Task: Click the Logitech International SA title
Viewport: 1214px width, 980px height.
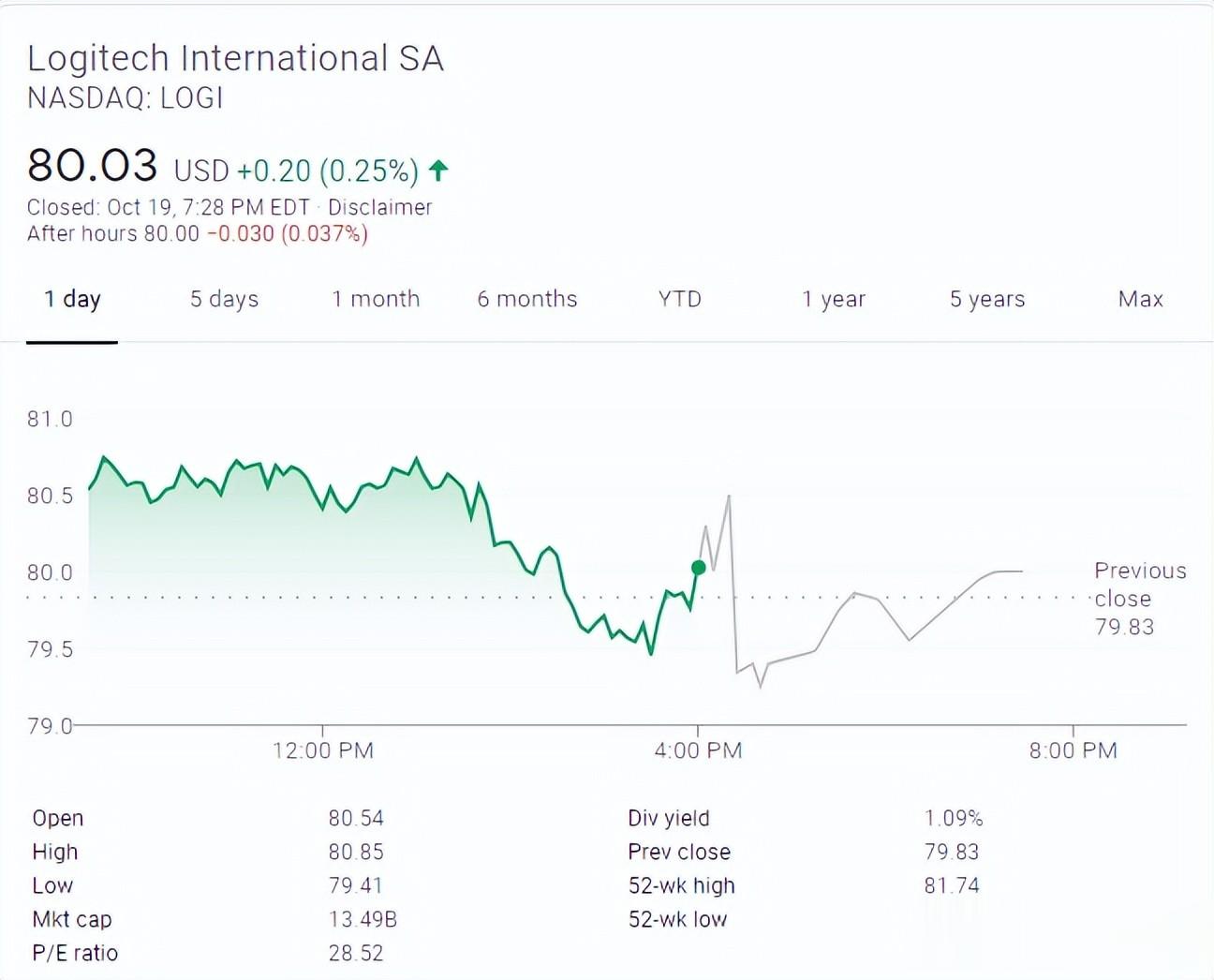Action: coord(235,58)
